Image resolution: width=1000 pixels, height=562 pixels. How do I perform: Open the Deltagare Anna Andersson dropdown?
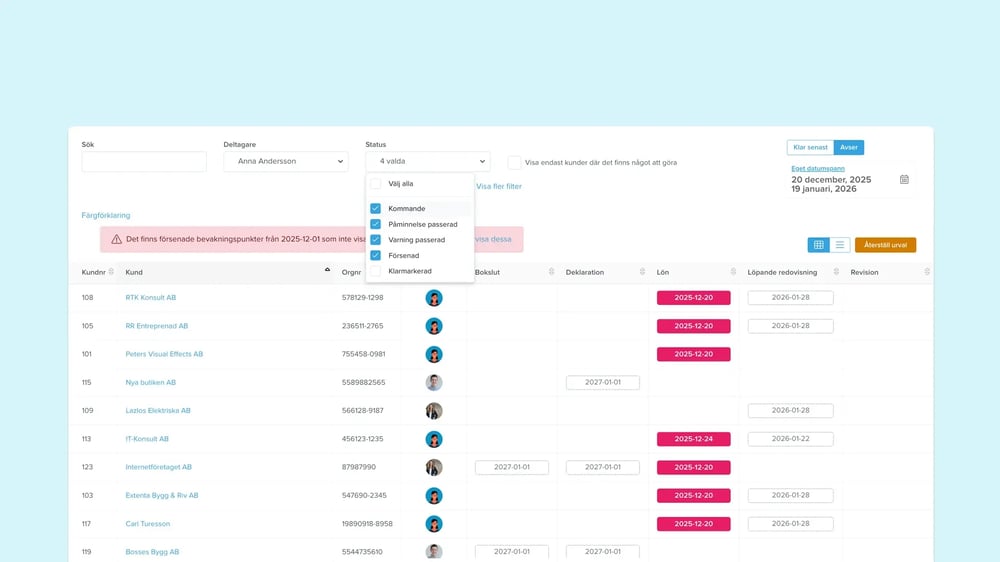[285, 161]
